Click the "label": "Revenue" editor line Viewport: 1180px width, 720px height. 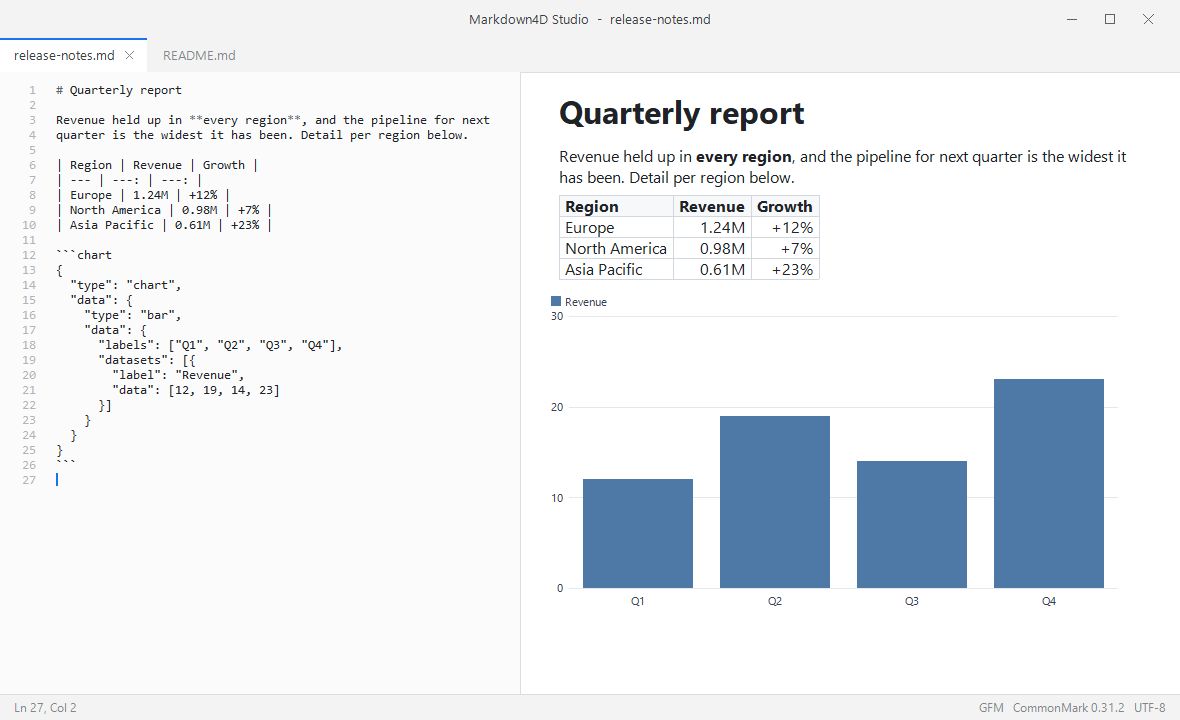coord(178,375)
